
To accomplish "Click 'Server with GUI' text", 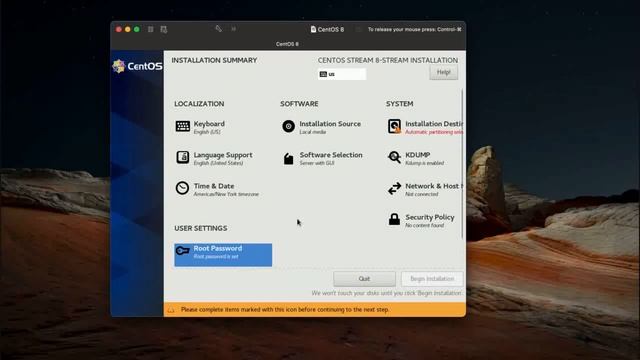I will point(317,163).
